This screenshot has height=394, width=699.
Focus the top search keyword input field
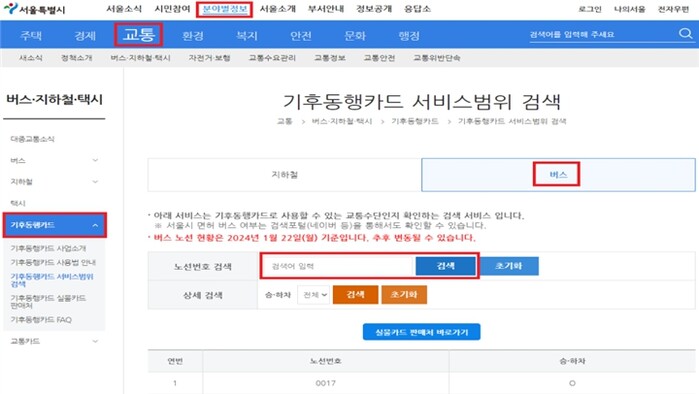coord(602,34)
